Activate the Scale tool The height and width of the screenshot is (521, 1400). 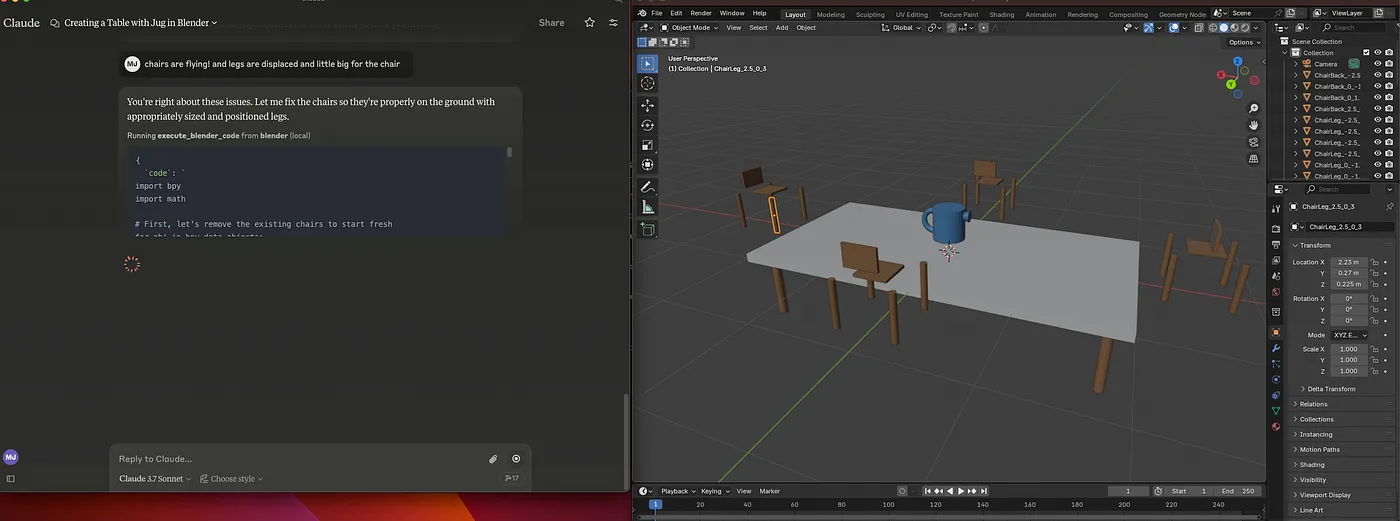coord(647,145)
